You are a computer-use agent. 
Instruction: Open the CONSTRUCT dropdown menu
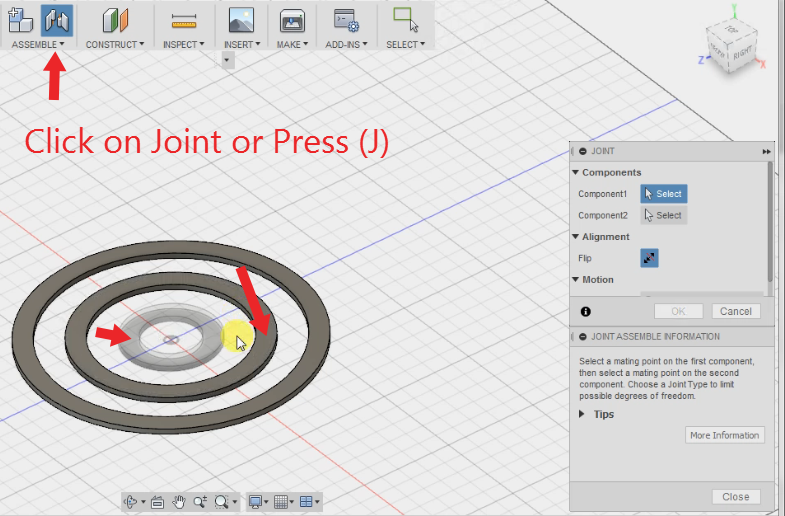[x=115, y=45]
